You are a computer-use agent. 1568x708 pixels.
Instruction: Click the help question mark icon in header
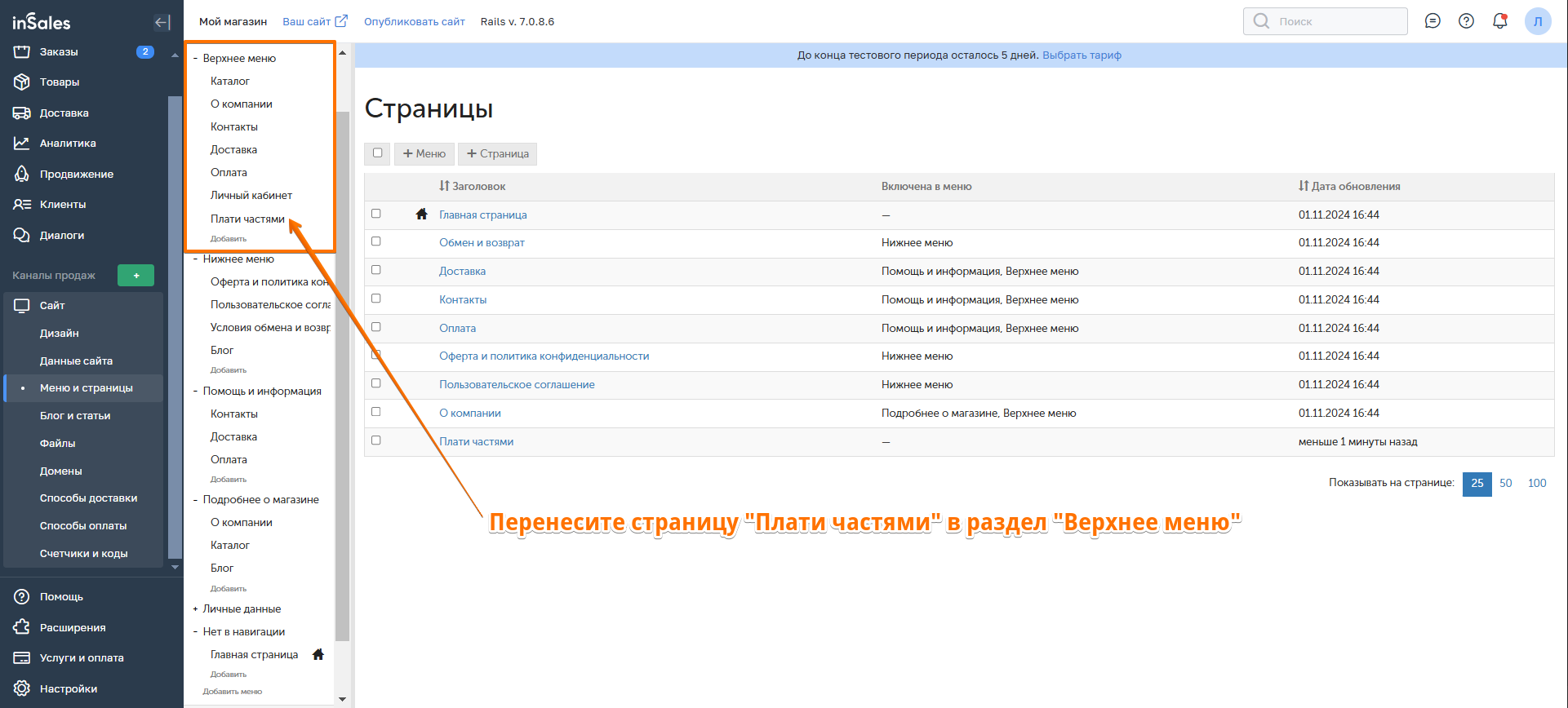[1466, 21]
